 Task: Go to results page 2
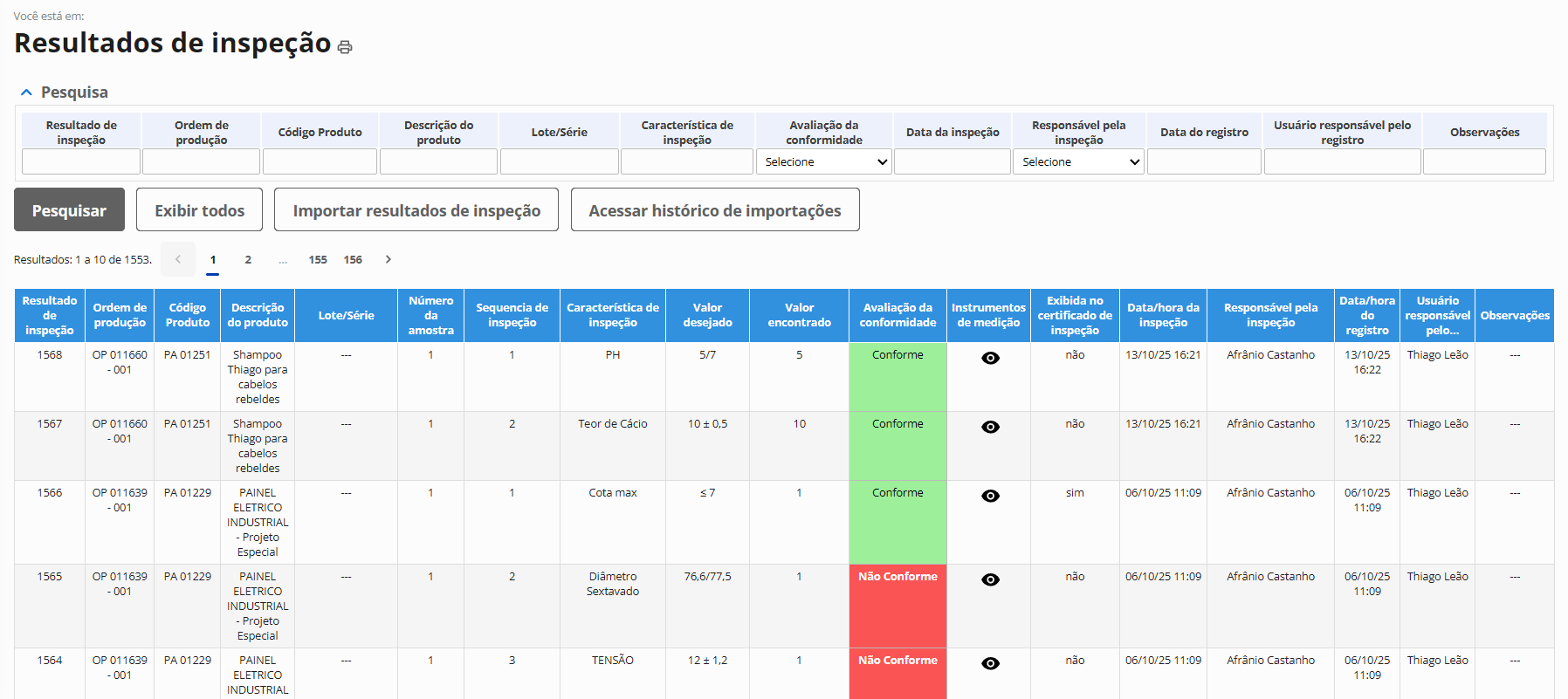tap(248, 259)
